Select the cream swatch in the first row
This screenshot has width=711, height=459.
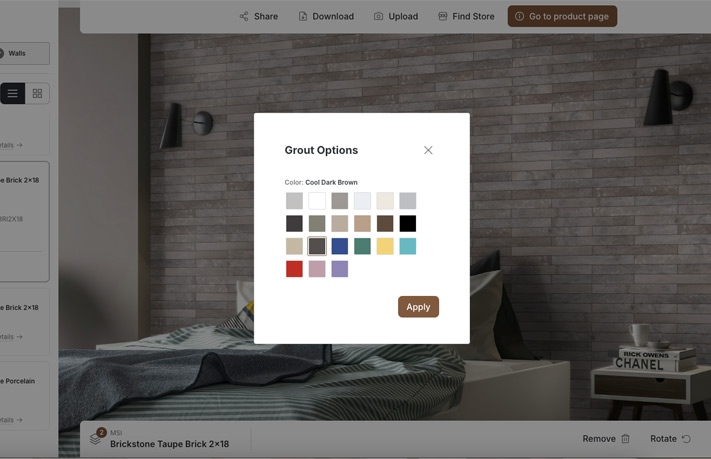[385, 201]
